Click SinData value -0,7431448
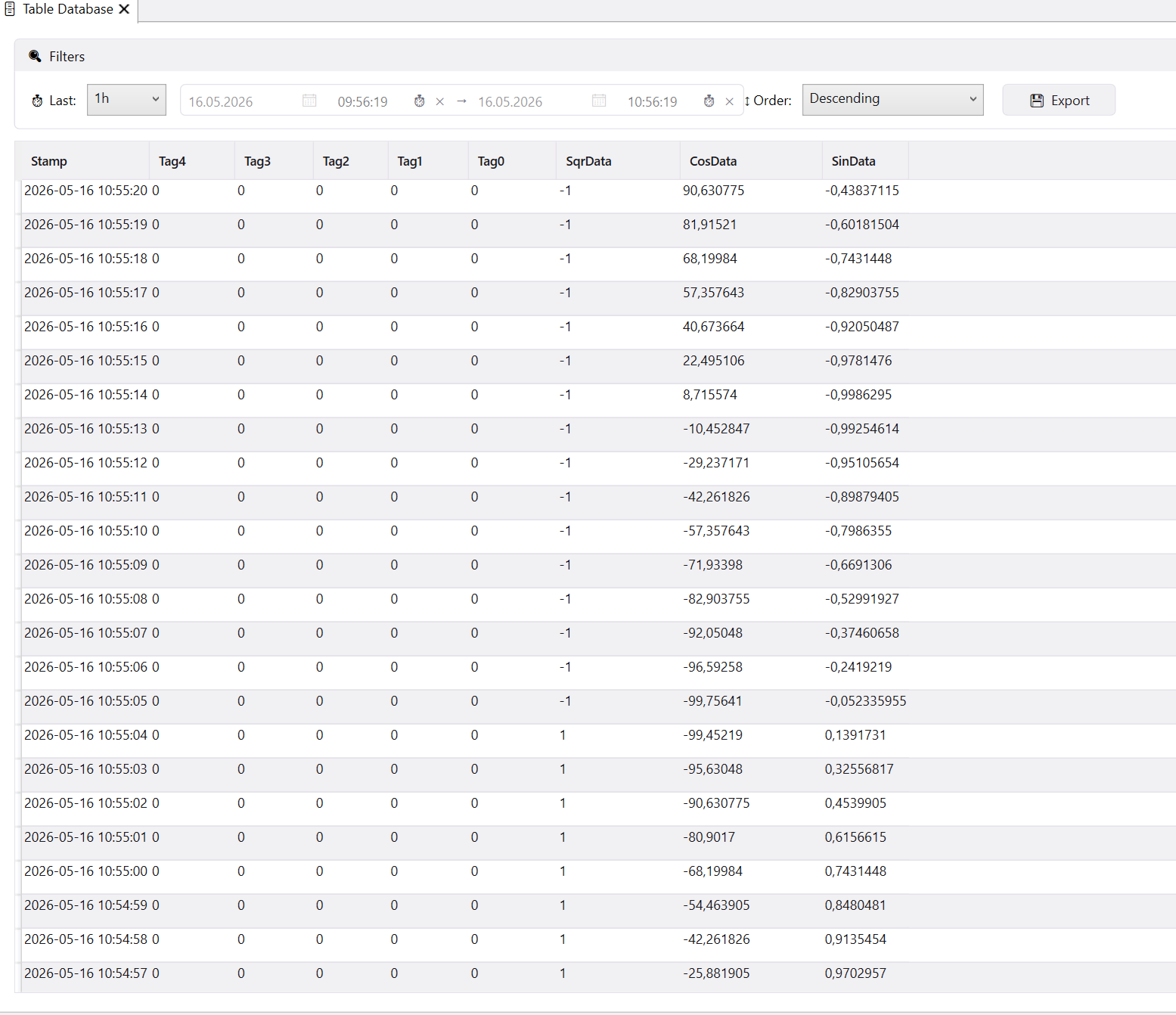Image resolution: width=1176 pixels, height=1015 pixels. click(858, 259)
